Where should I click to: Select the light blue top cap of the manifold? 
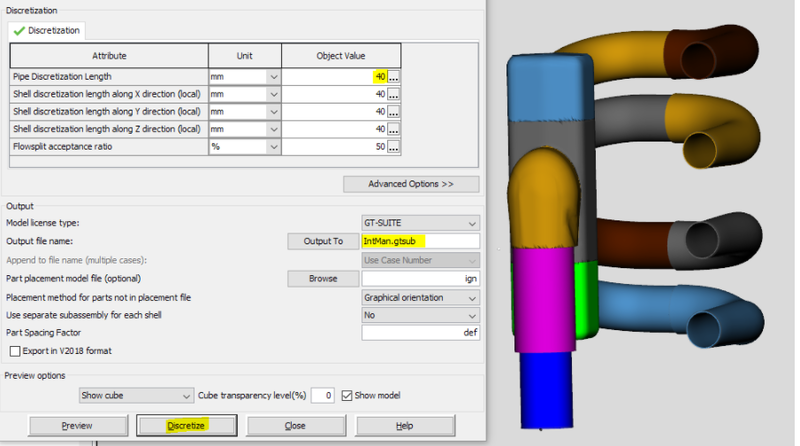(x=551, y=88)
